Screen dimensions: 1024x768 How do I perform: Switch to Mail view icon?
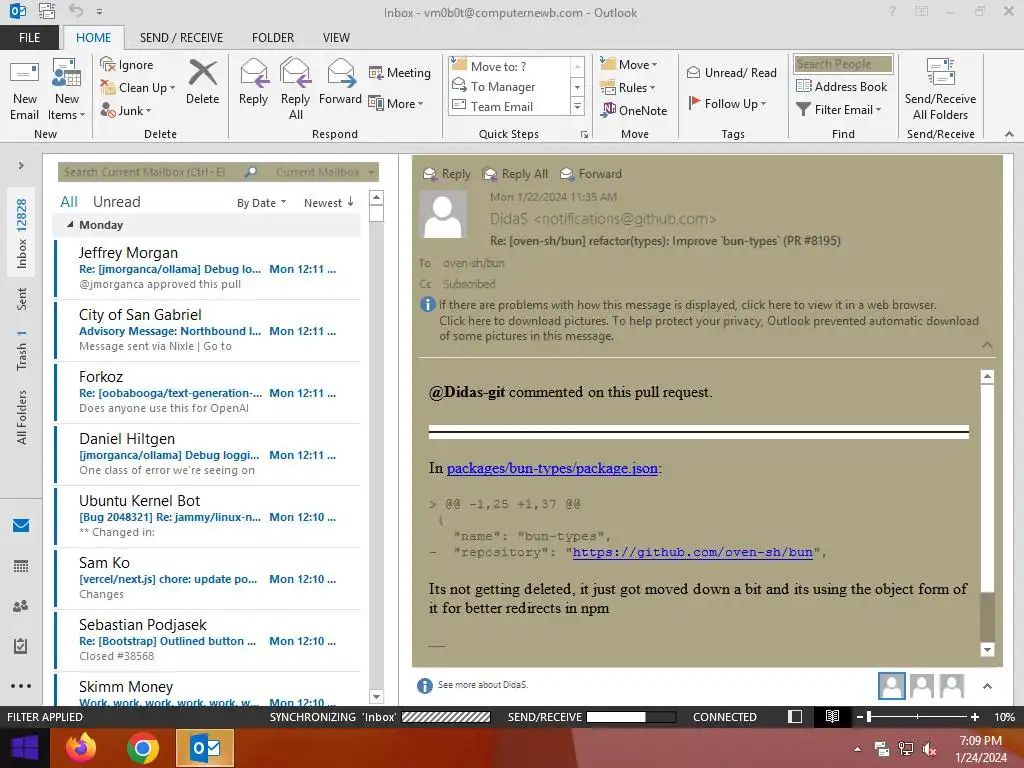21,525
